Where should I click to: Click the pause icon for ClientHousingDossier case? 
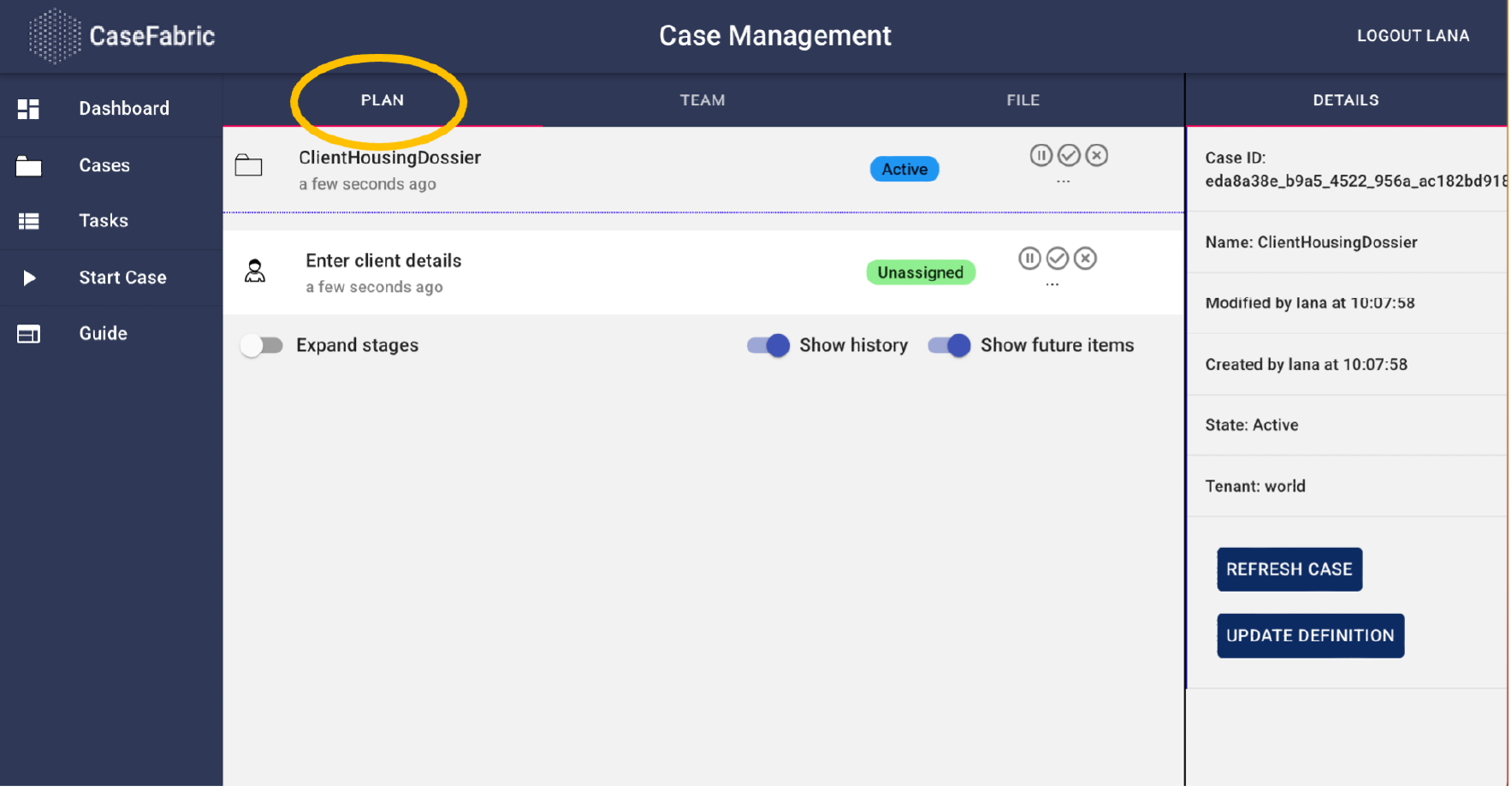(x=1041, y=156)
